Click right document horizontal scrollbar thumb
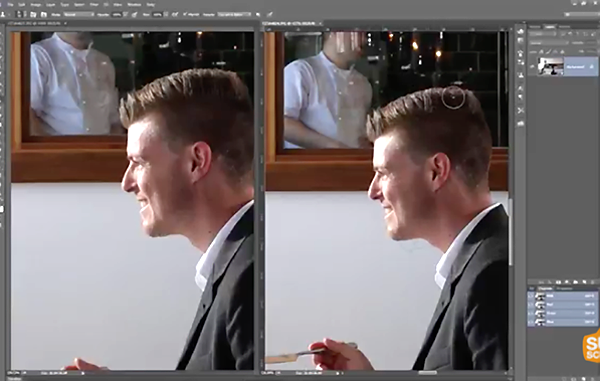 (427, 372)
